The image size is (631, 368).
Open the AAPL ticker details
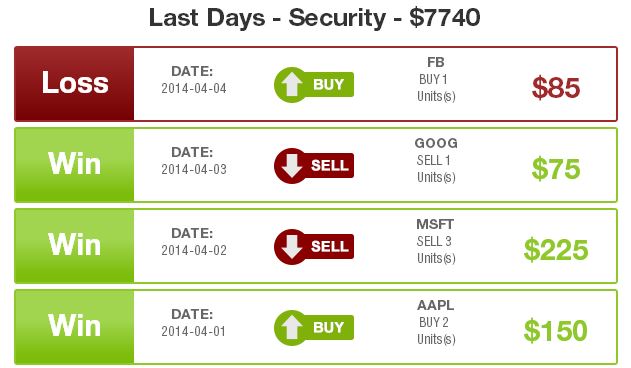click(x=435, y=305)
